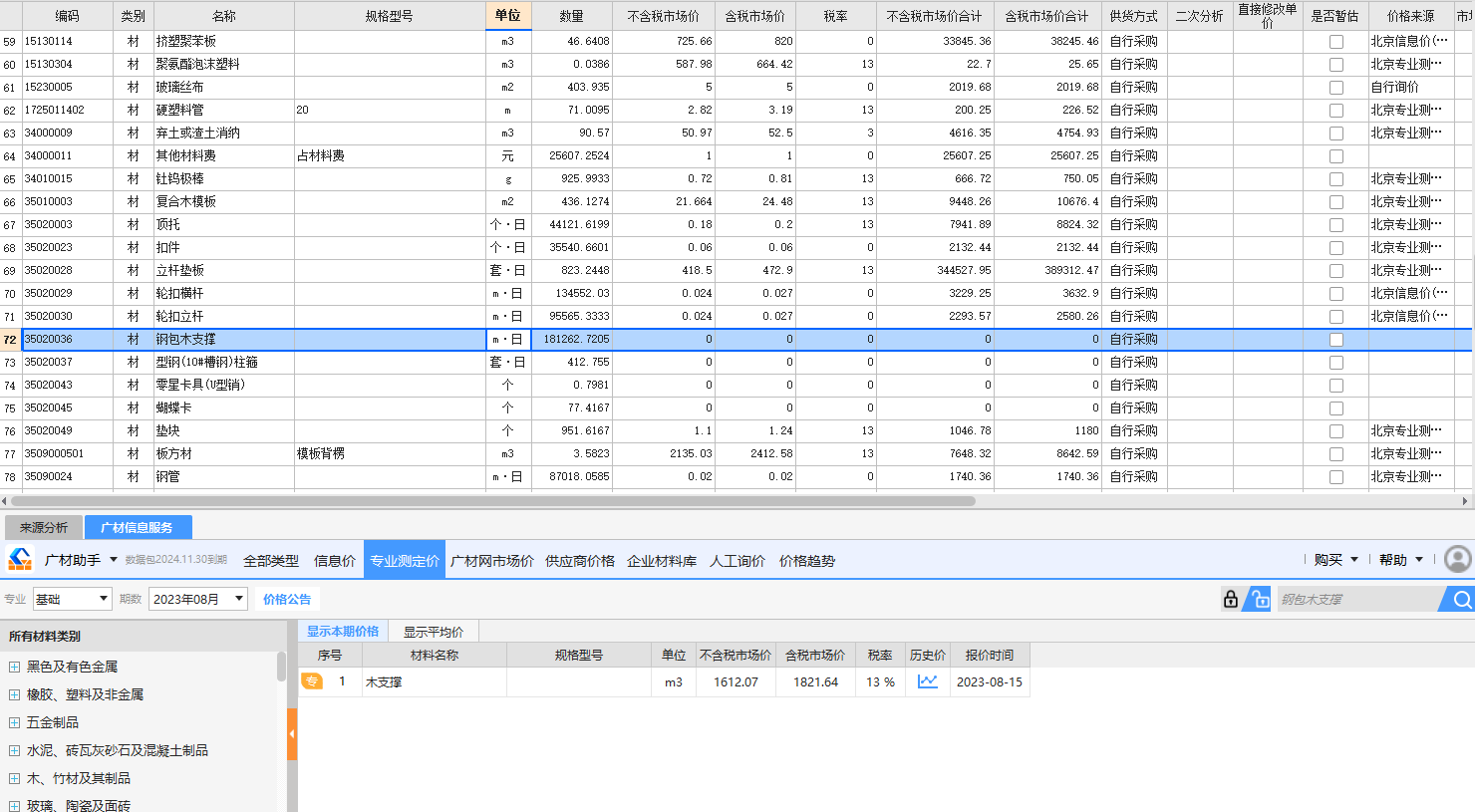Screen dimensions: 1475x812
Task: Click the 编码 column header
Action: point(67,16)
